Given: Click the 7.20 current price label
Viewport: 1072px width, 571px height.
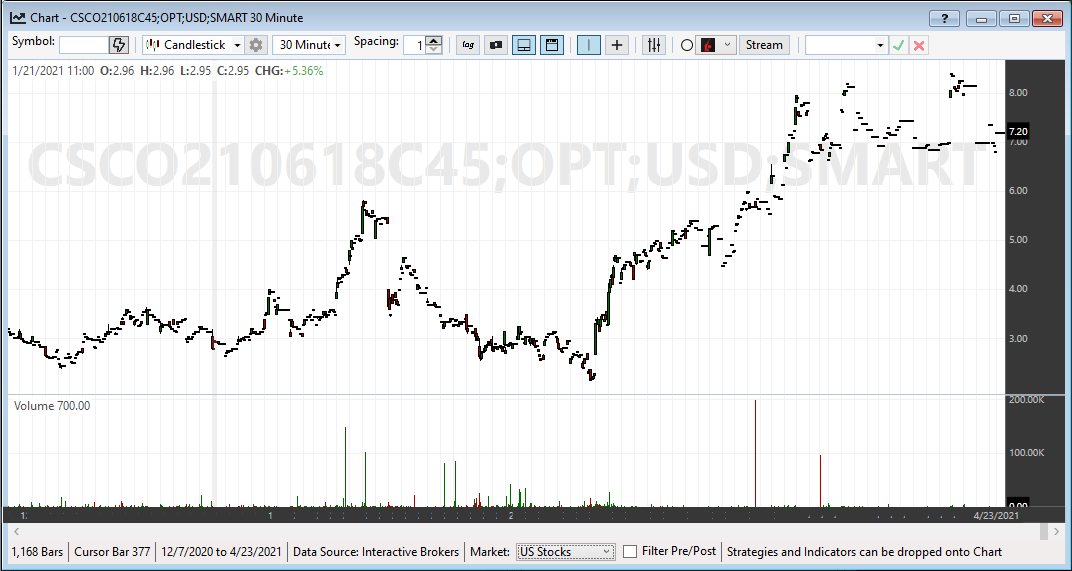Looking at the screenshot, I should pos(1018,131).
